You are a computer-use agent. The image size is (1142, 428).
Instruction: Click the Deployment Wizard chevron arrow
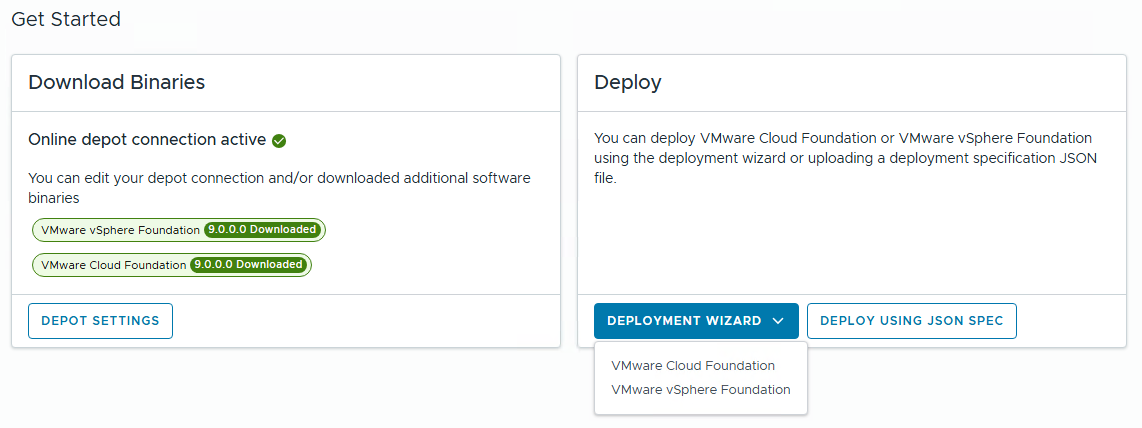(x=778, y=321)
